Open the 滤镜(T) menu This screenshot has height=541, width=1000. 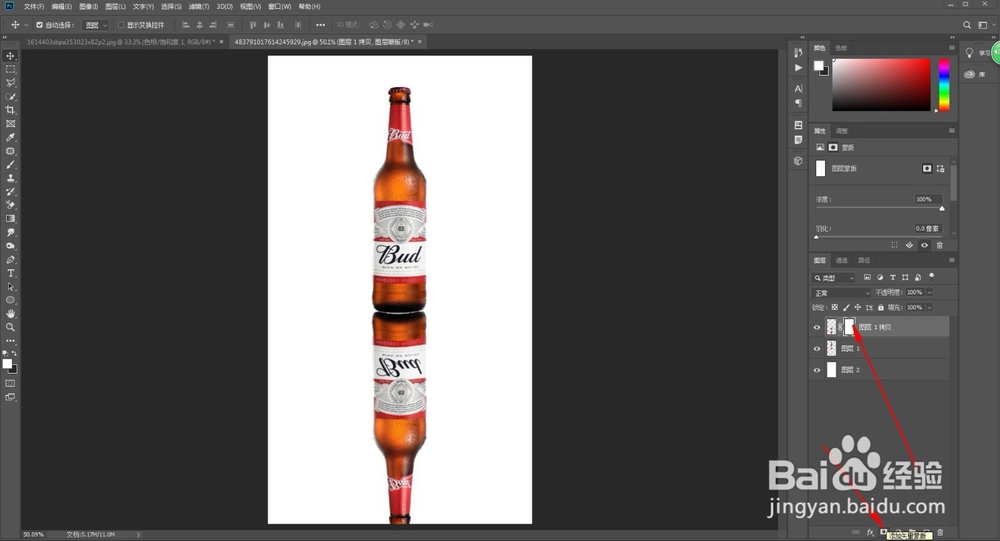point(199,6)
